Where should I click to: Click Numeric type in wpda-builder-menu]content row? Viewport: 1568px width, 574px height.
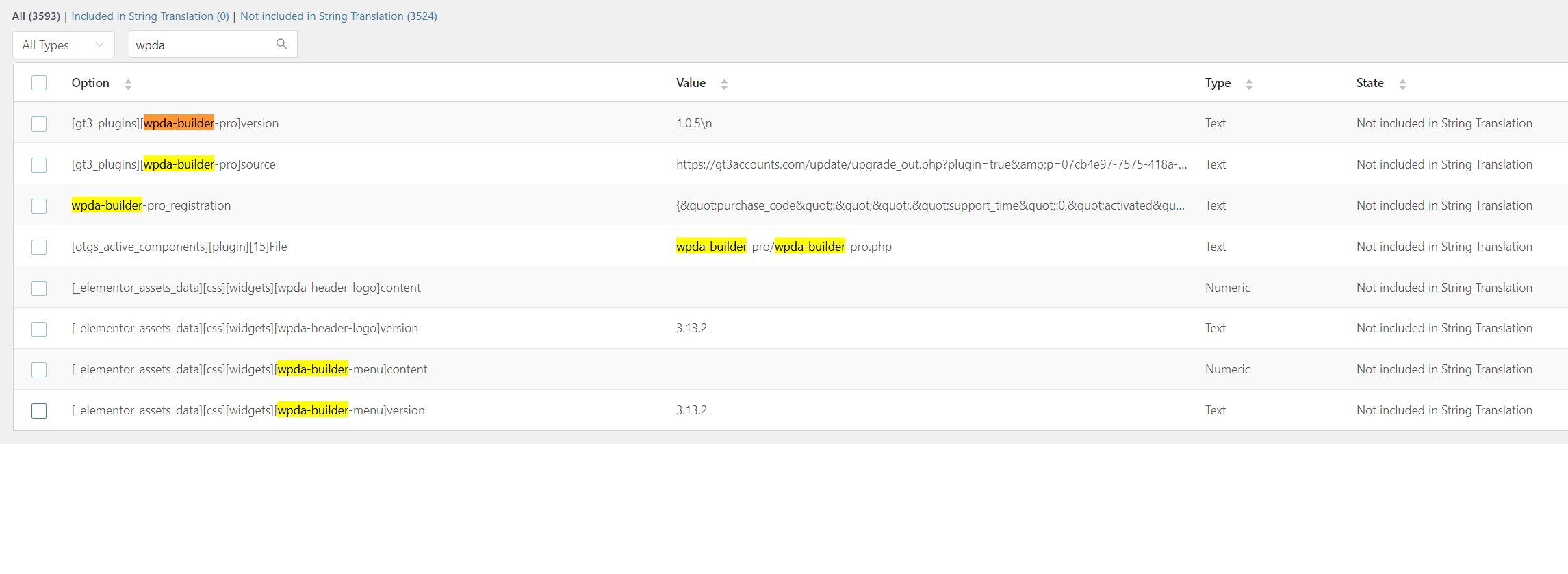click(x=1228, y=369)
